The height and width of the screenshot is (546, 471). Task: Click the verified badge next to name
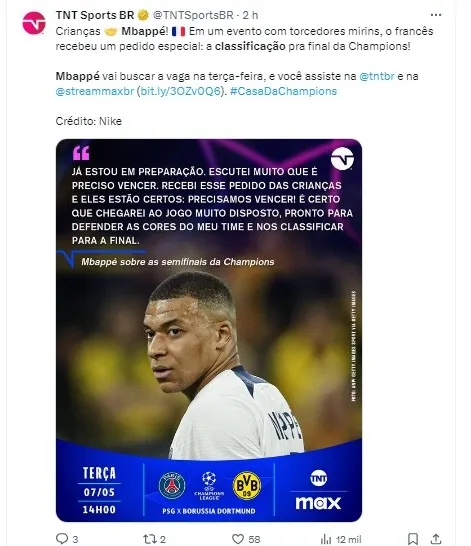[x=143, y=15]
